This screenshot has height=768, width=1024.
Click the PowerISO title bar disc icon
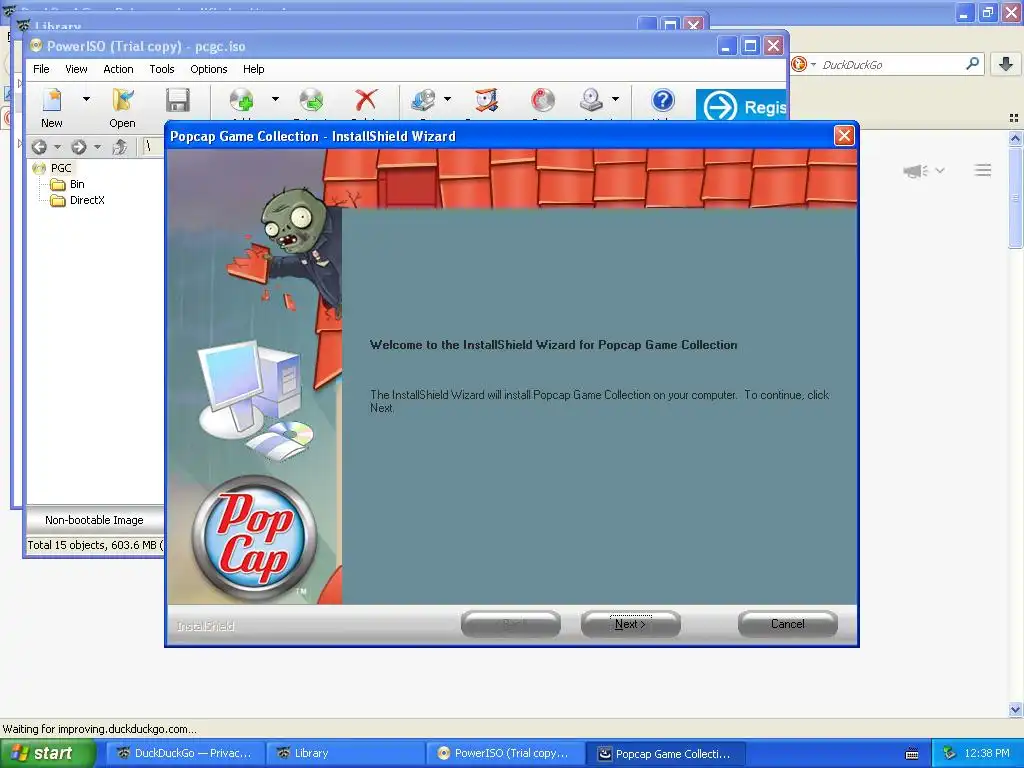click(x=36, y=46)
